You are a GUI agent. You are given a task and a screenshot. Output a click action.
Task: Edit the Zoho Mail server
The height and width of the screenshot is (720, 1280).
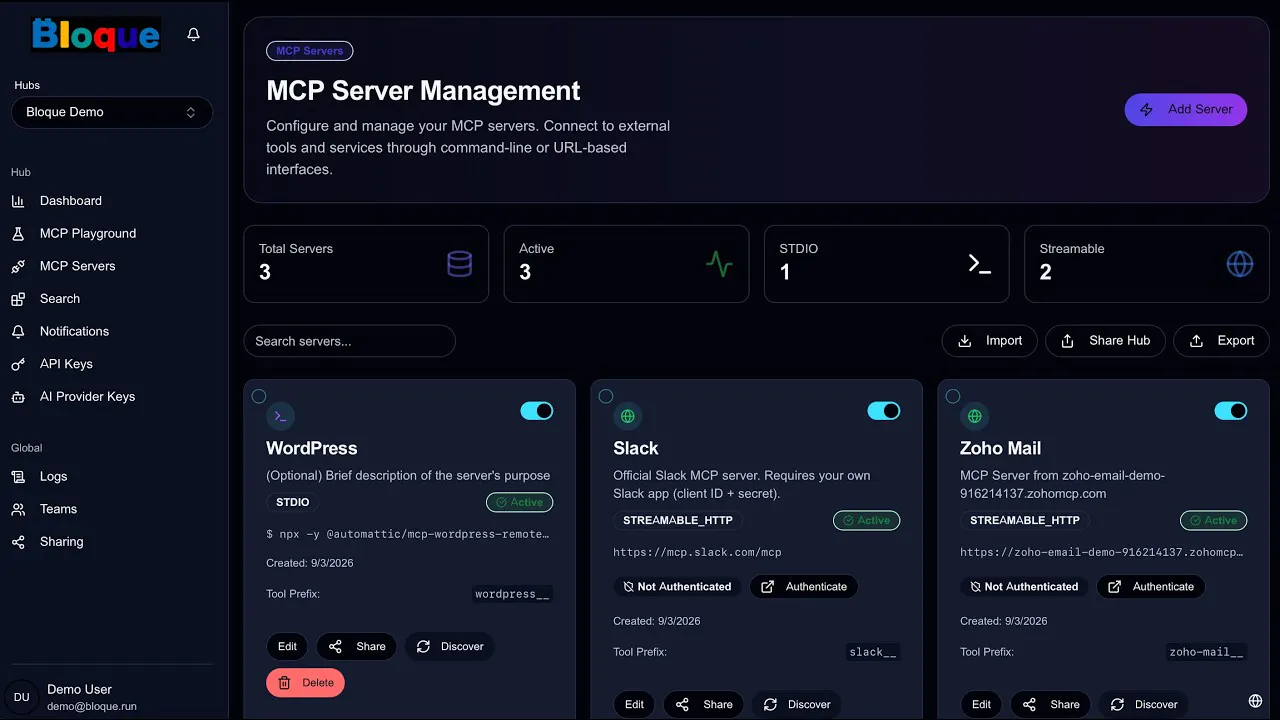click(981, 705)
